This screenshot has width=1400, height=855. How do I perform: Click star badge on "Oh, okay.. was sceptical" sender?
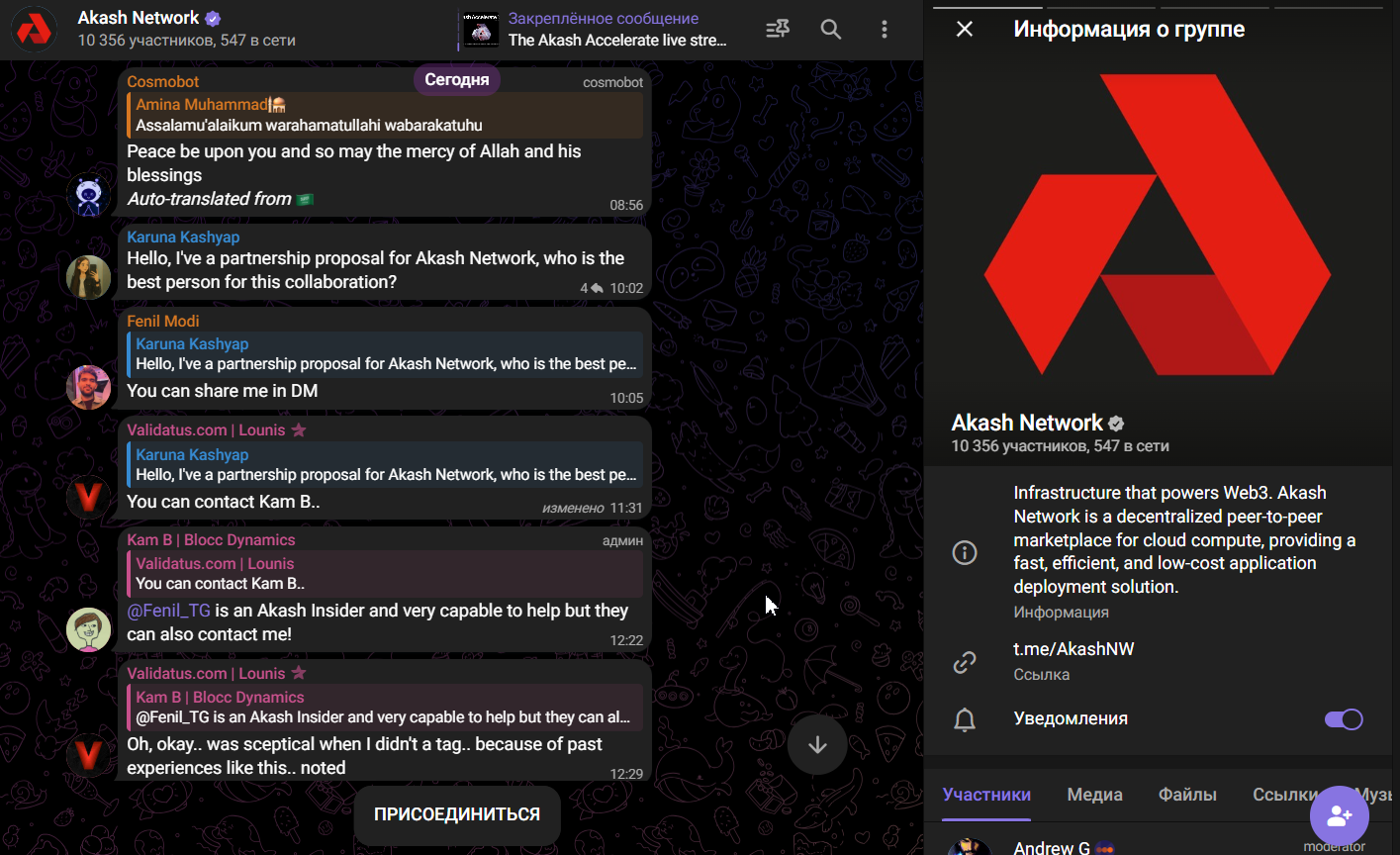click(299, 674)
